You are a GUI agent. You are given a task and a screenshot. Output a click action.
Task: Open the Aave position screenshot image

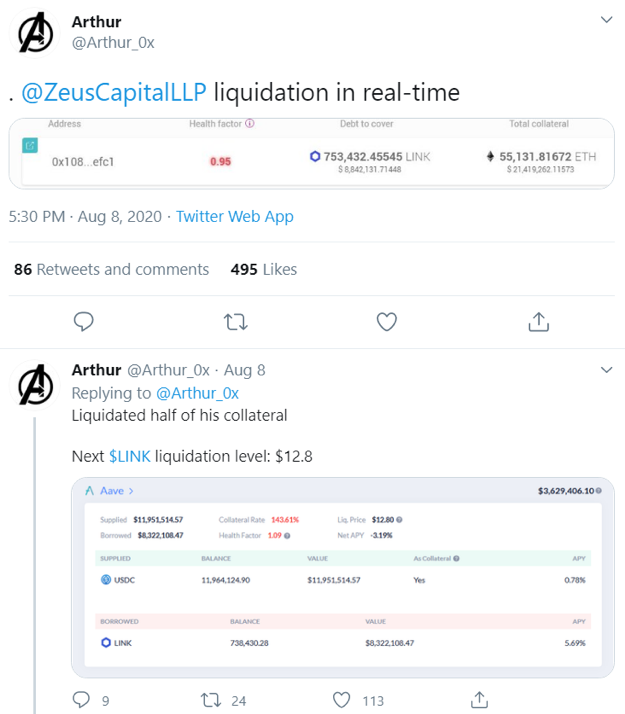click(x=343, y=577)
